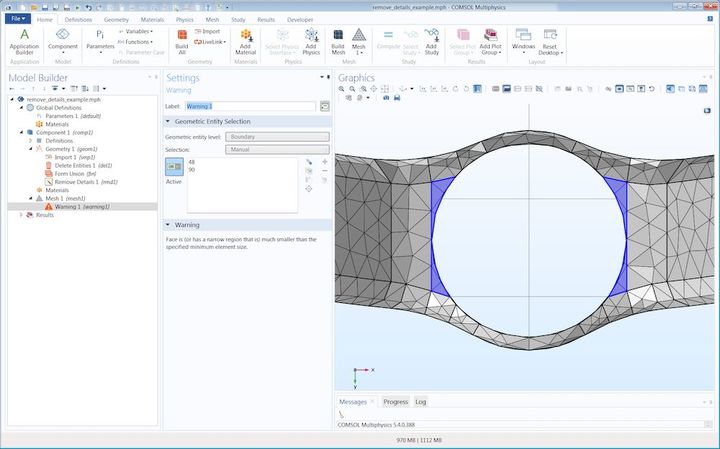Collapse the Mesh 1 tree node
This screenshot has height=449, width=720.
pos(30,198)
